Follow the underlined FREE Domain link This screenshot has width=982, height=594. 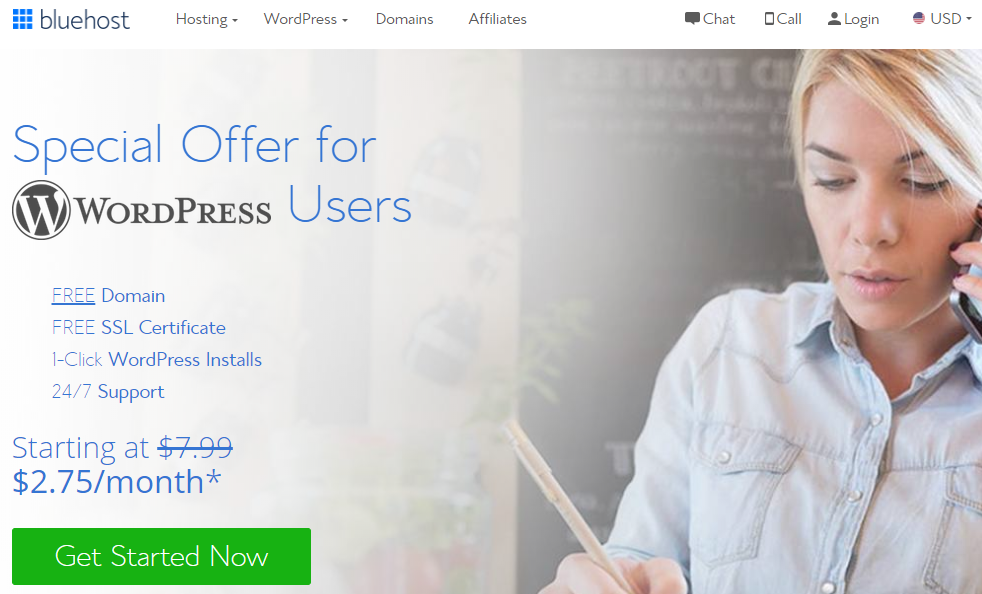[73, 295]
